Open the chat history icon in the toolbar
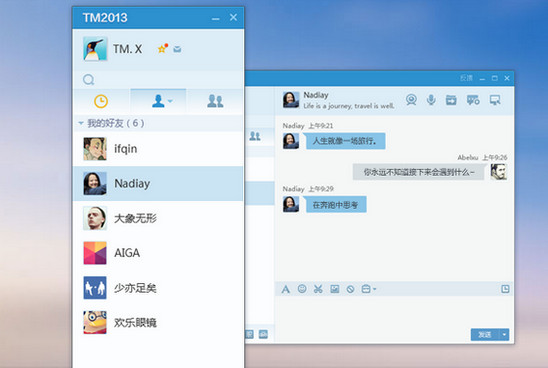 click(505, 289)
